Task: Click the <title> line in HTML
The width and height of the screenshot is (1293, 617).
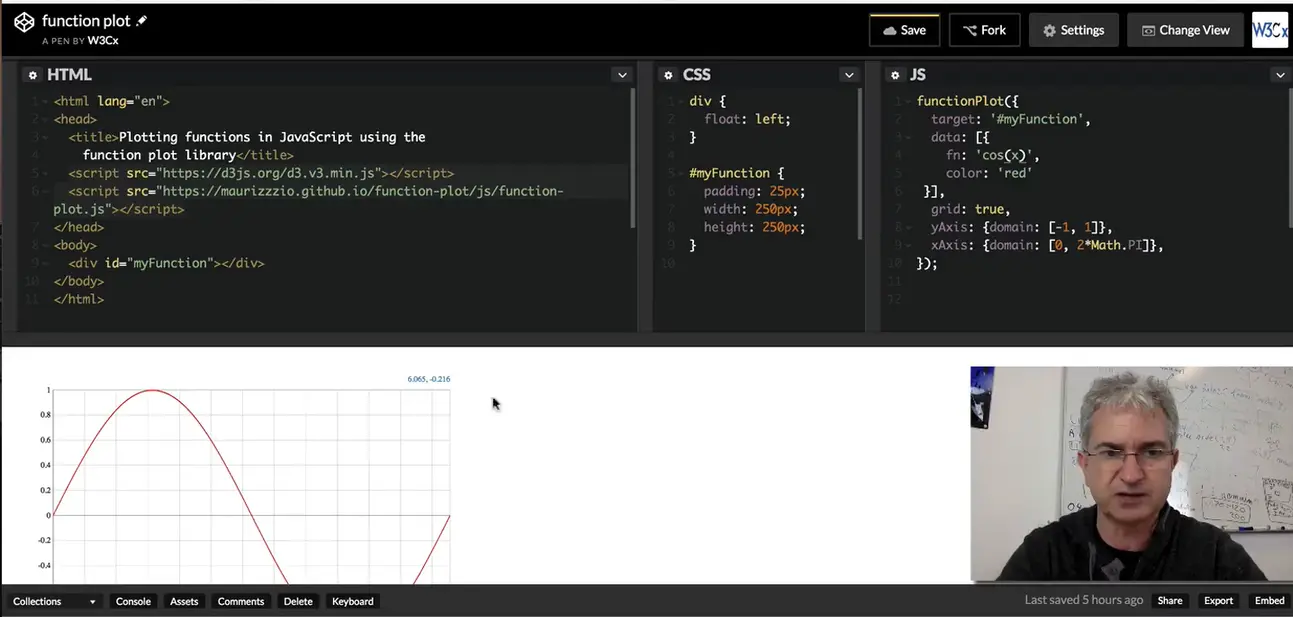Action: 247,146
